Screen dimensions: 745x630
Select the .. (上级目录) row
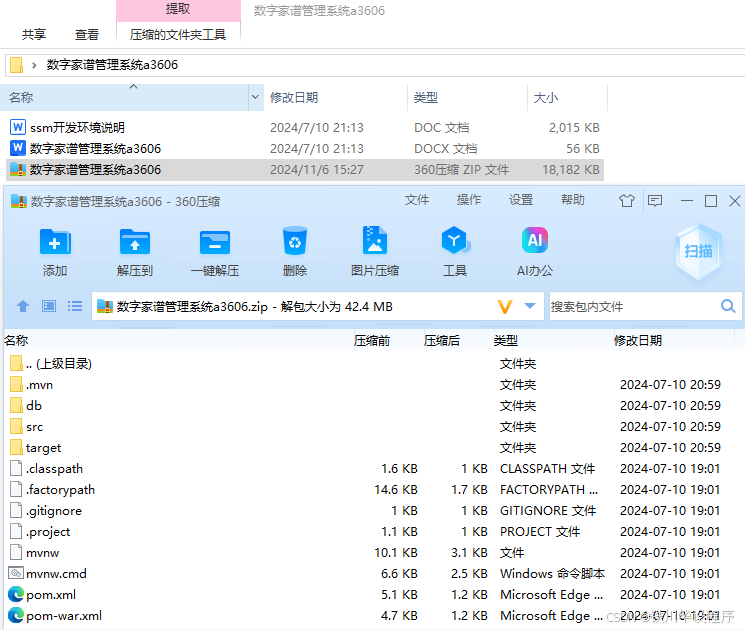pyautogui.click(x=371, y=363)
